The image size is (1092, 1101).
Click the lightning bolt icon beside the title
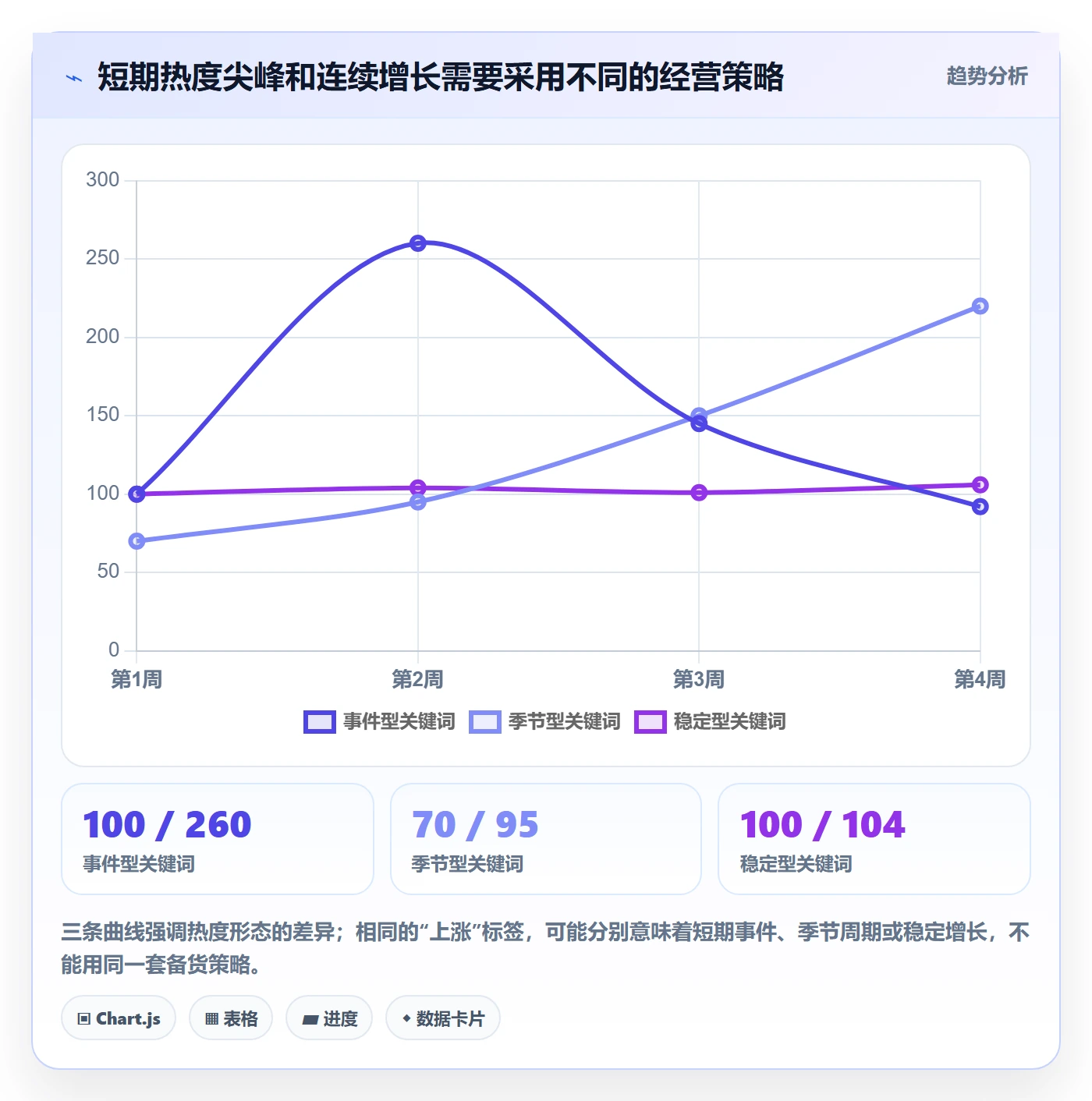[x=74, y=78]
